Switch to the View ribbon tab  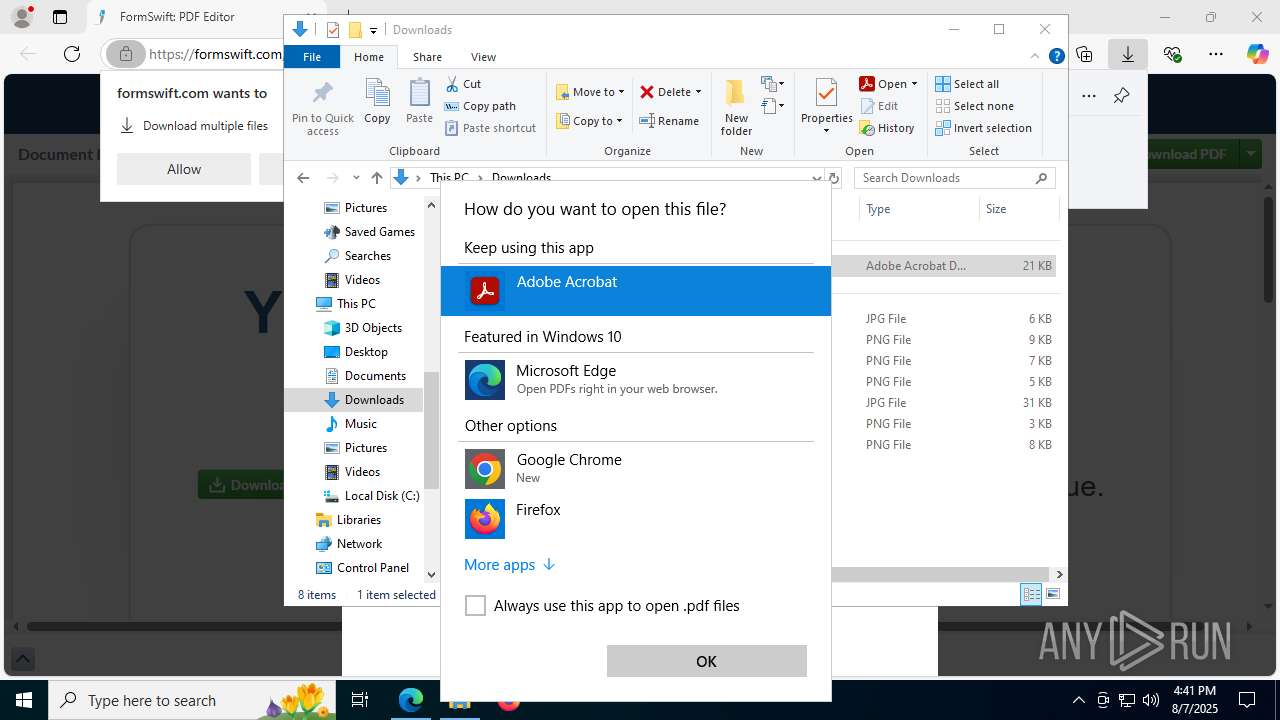coord(483,57)
